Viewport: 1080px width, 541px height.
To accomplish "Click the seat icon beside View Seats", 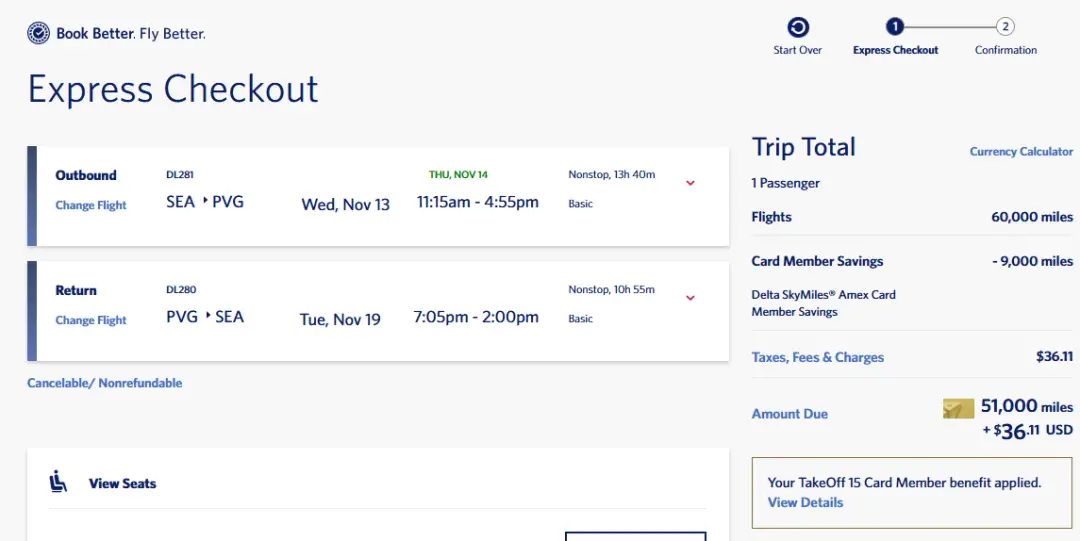I will (x=59, y=483).
